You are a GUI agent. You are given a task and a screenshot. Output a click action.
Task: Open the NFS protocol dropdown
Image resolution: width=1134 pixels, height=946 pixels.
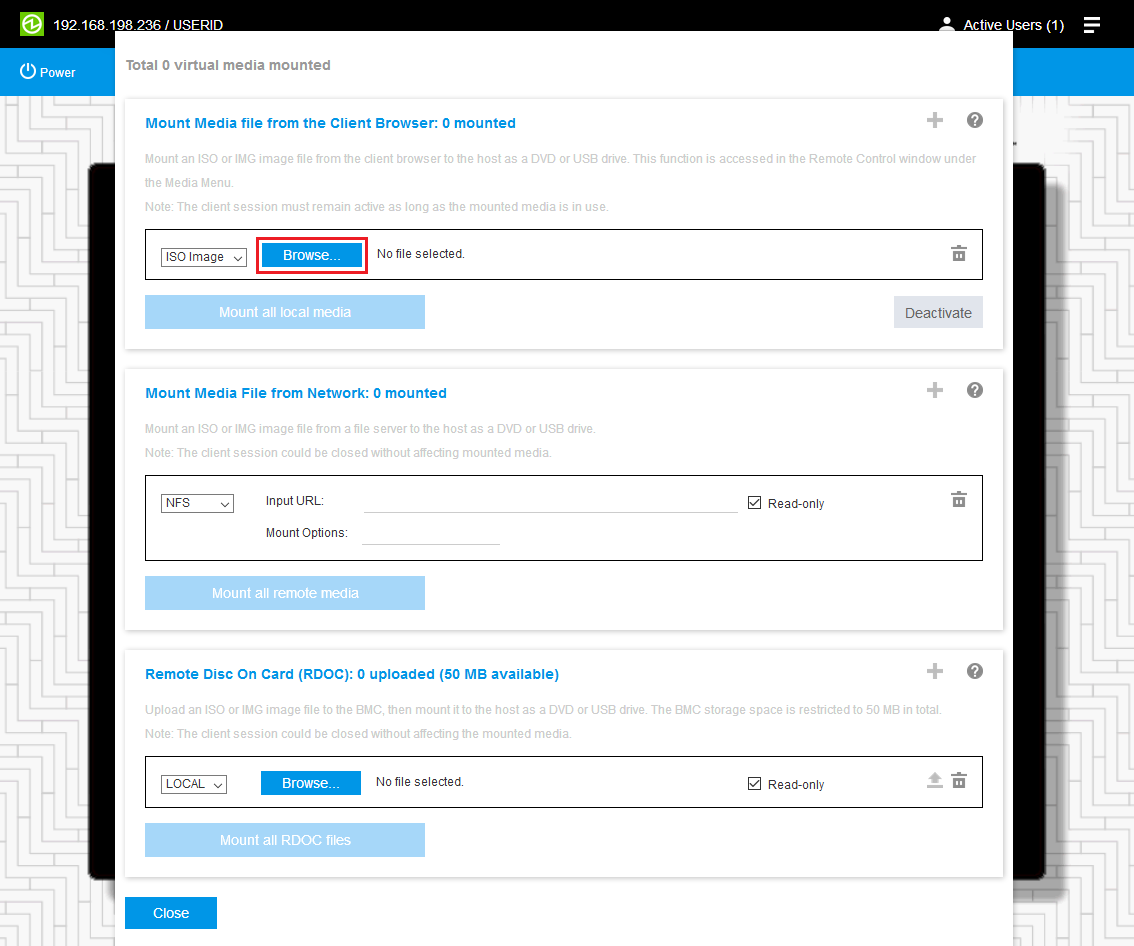point(197,503)
